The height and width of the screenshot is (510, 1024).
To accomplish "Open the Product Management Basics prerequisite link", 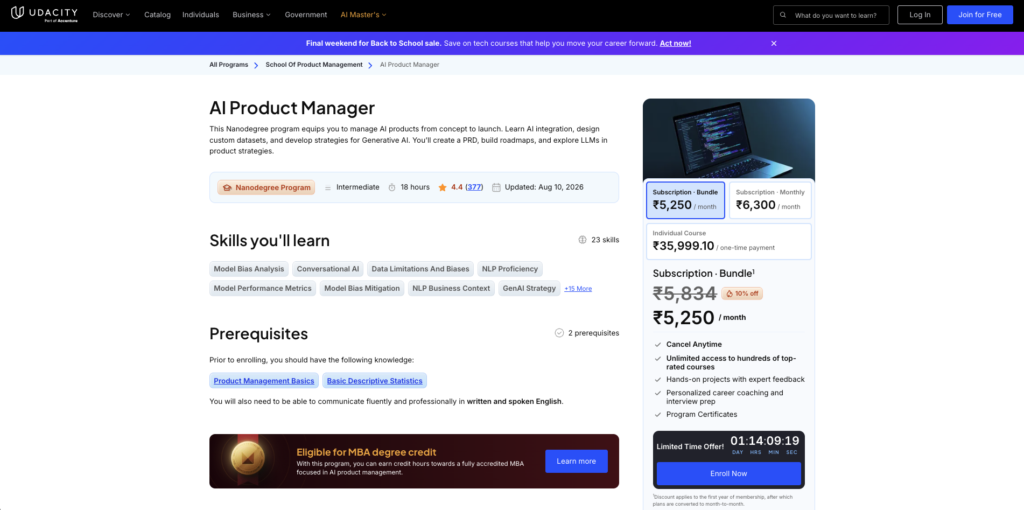I will [264, 381].
